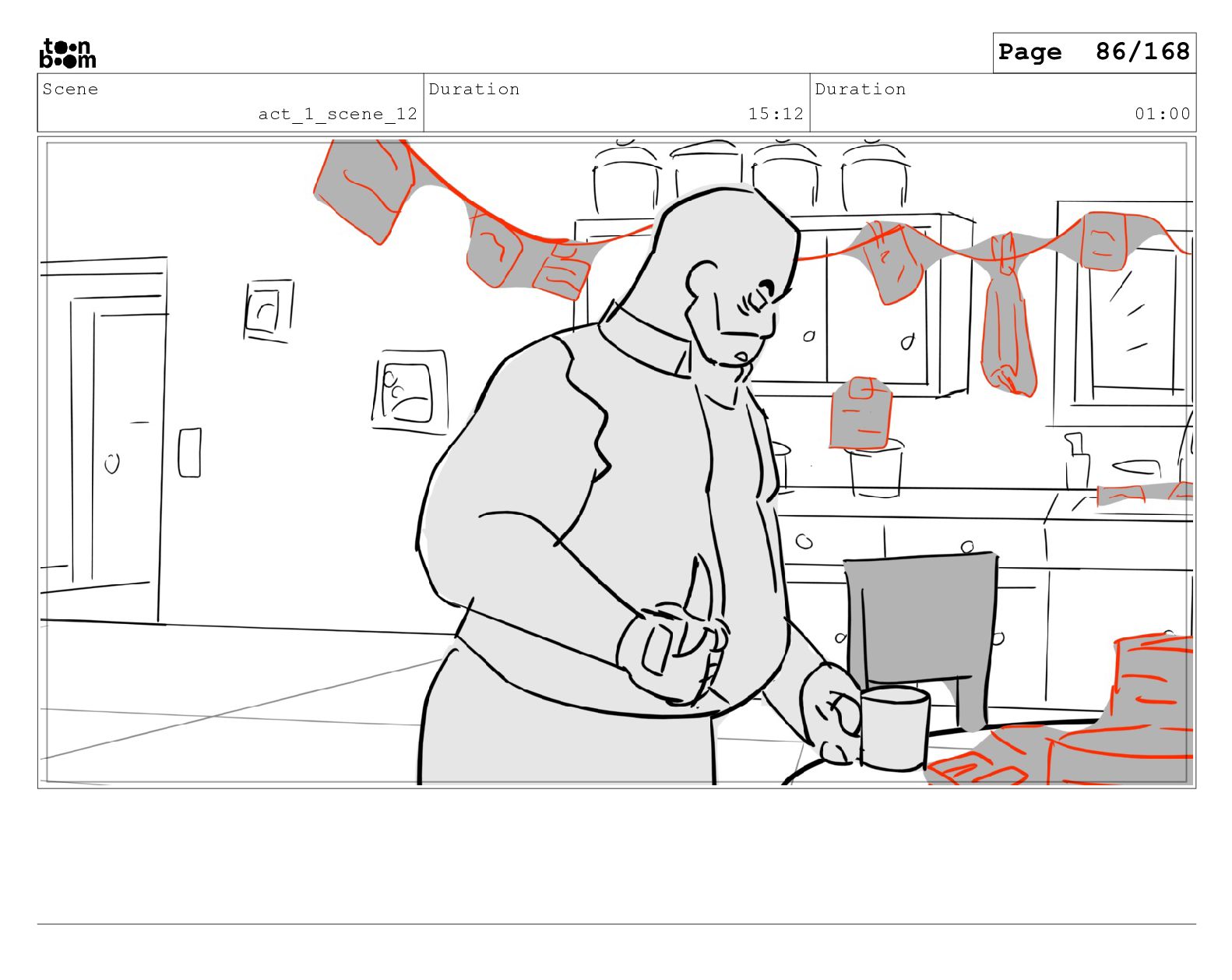Click the 'Scene' header label
Image resolution: width=1232 pixels, height=980 pixels.
pos(71,89)
